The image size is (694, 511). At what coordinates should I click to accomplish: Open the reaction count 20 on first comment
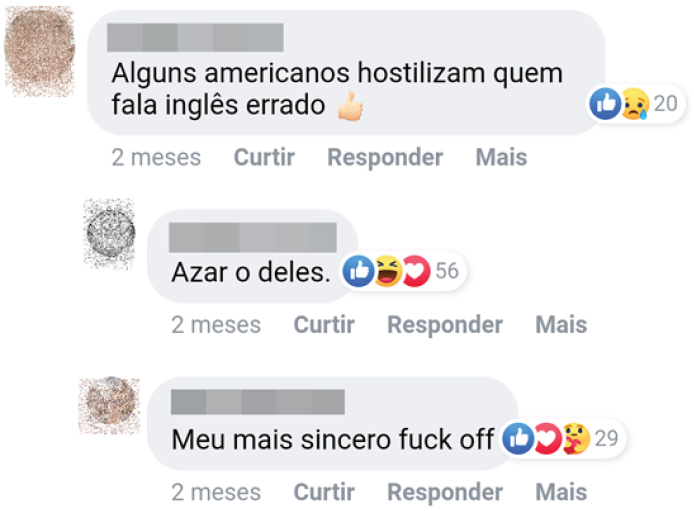(x=666, y=104)
